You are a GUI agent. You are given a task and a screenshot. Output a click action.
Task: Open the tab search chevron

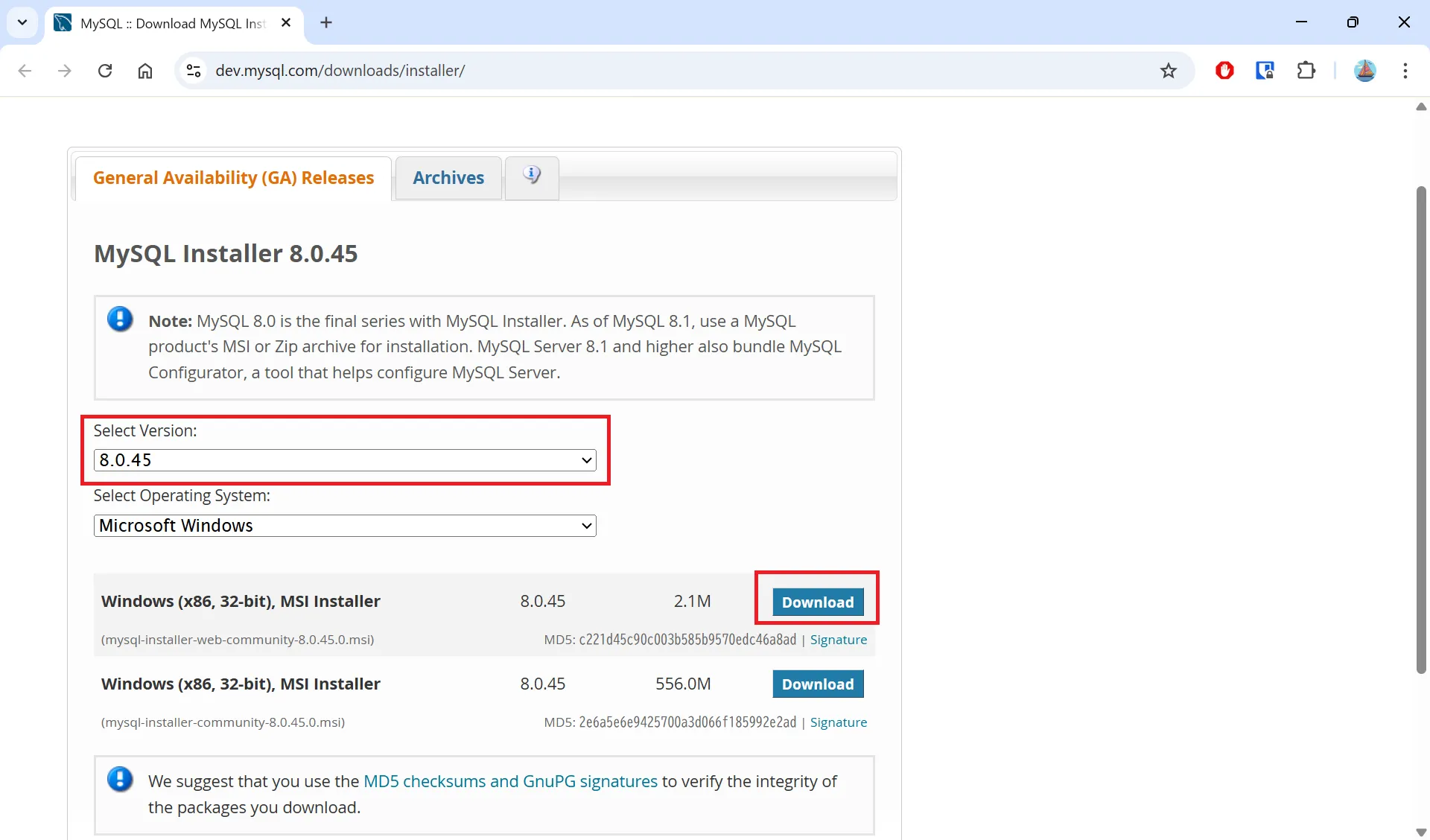(x=22, y=22)
